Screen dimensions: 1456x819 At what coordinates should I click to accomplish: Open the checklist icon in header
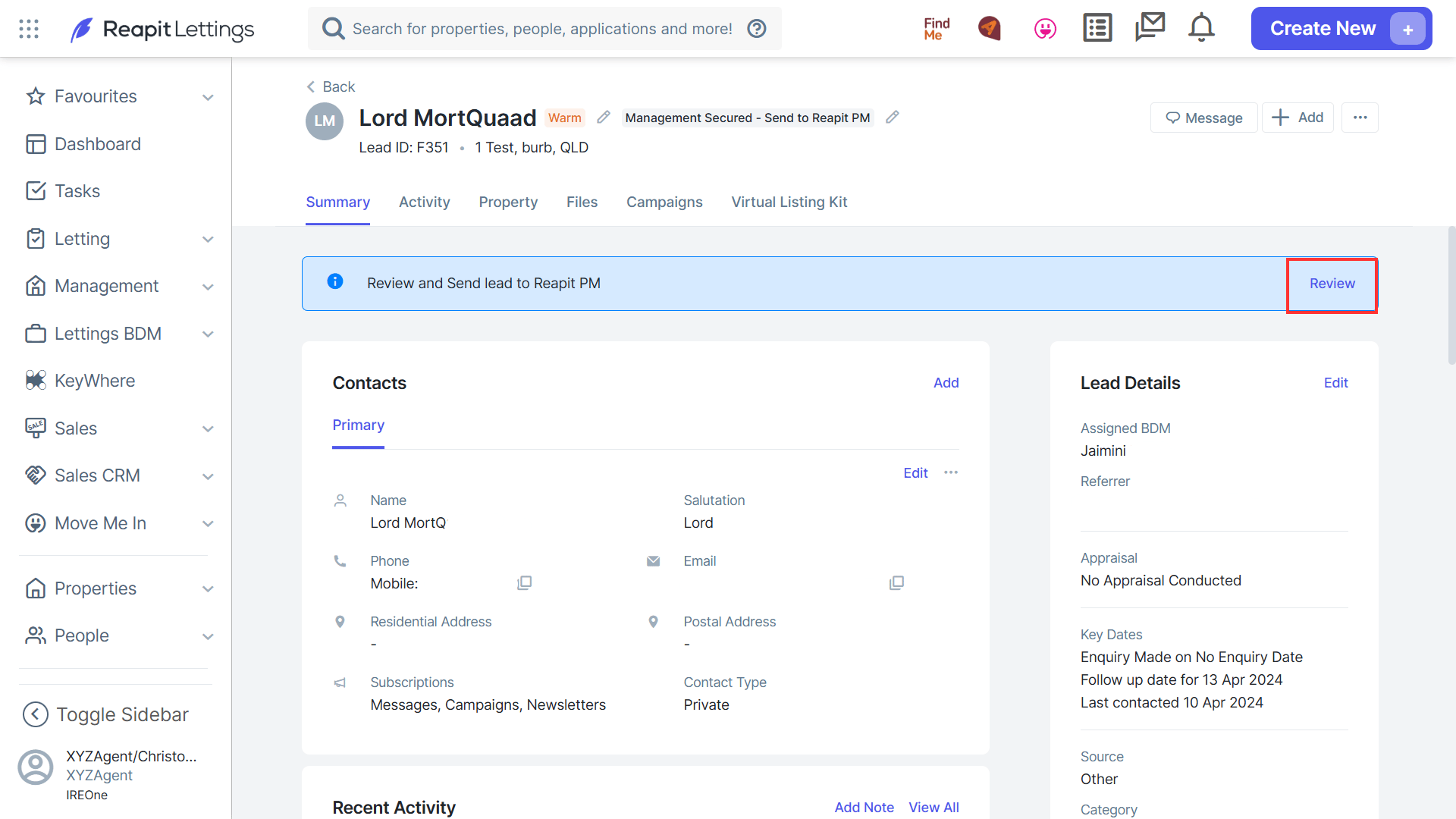[1097, 28]
